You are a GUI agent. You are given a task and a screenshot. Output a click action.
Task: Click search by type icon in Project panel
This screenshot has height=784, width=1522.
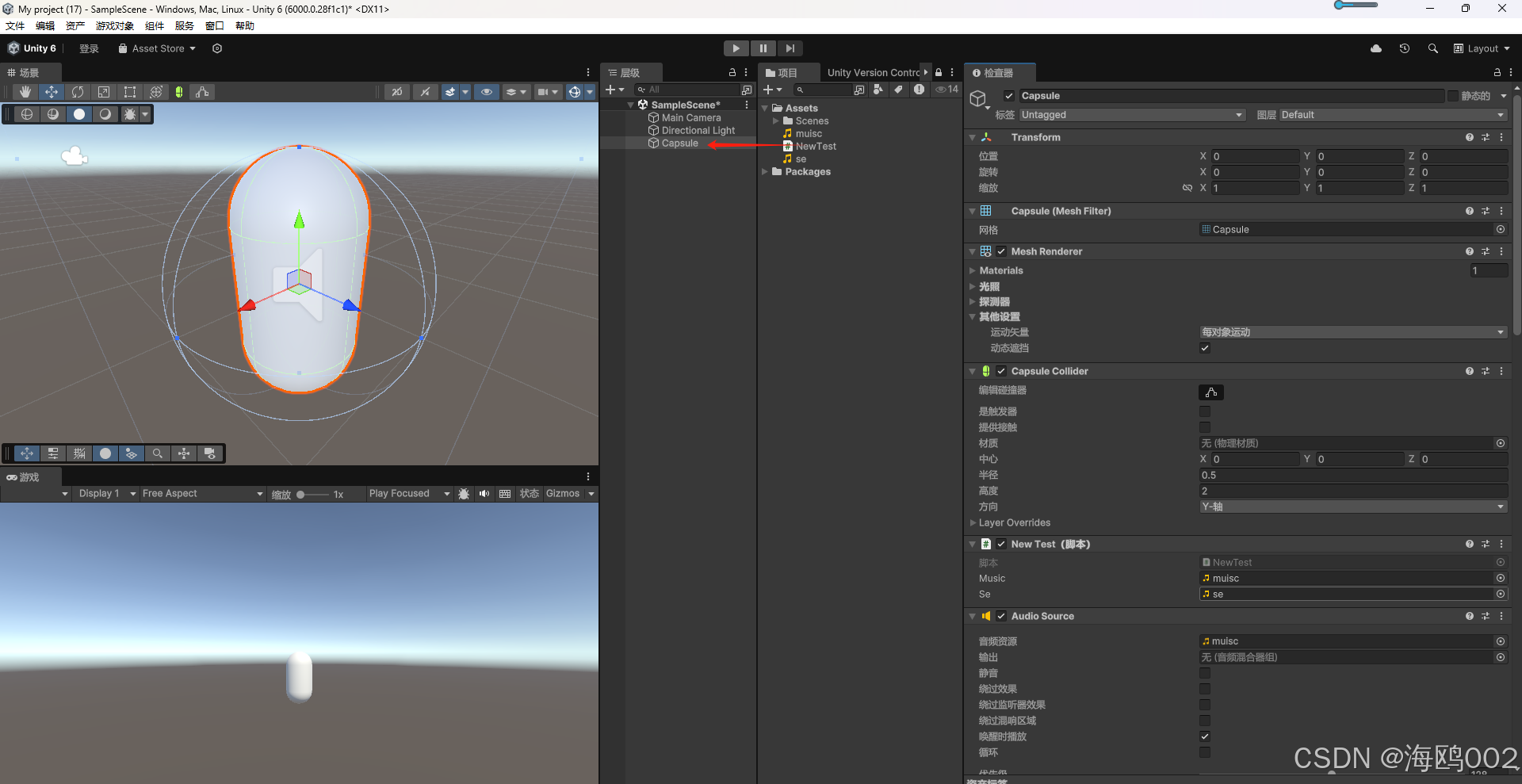[878, 90]
